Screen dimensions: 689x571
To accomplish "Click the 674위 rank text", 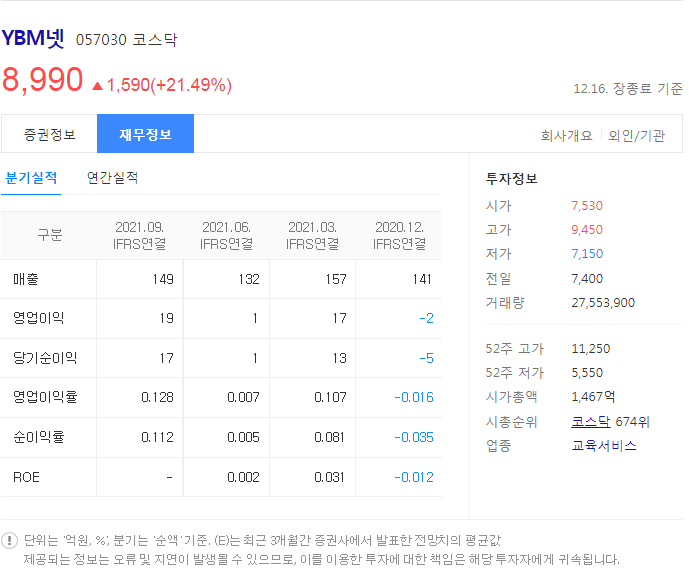I will [632, 422].
